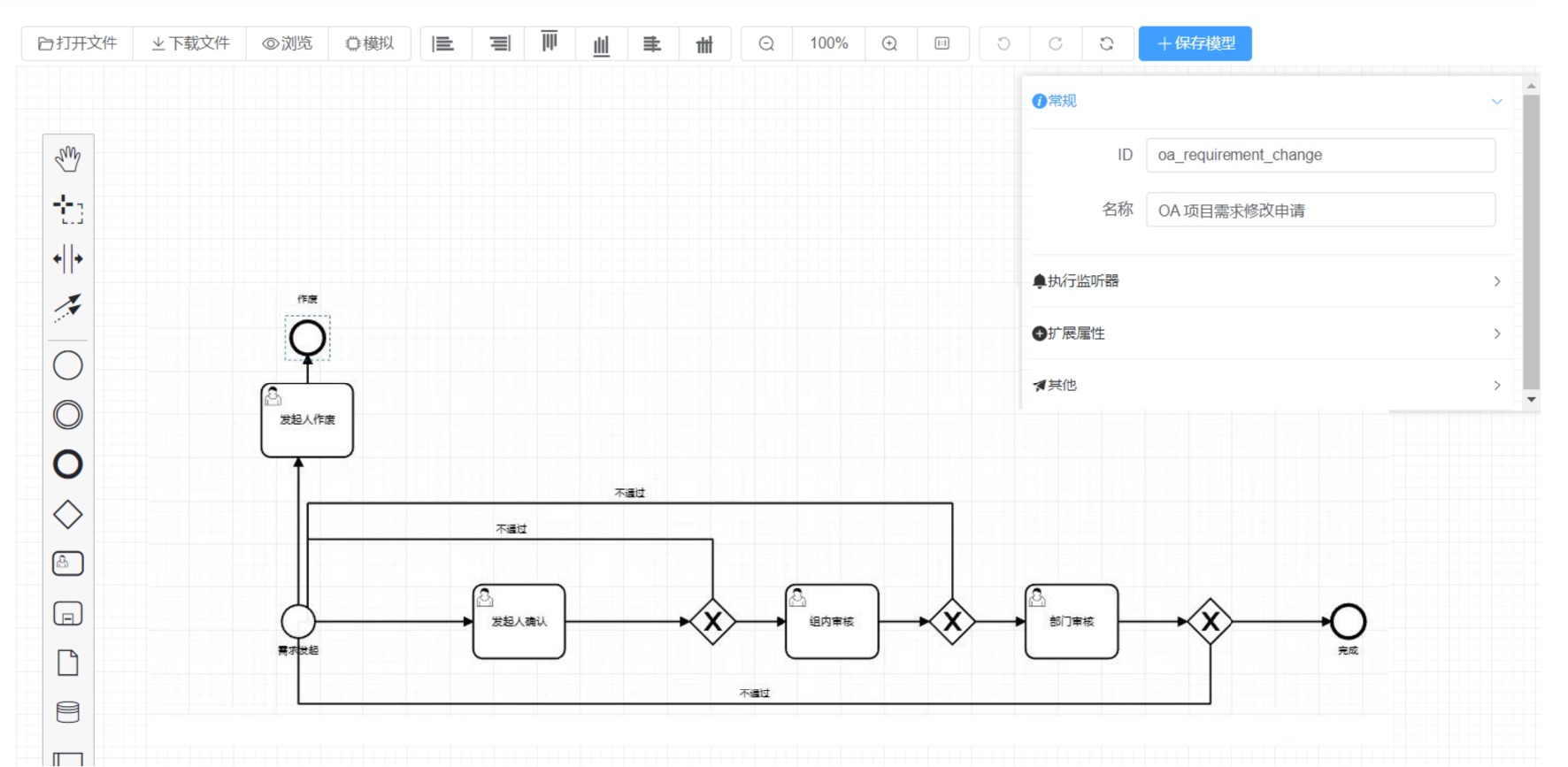Activate the lasso selection tool

pos(68,209)
